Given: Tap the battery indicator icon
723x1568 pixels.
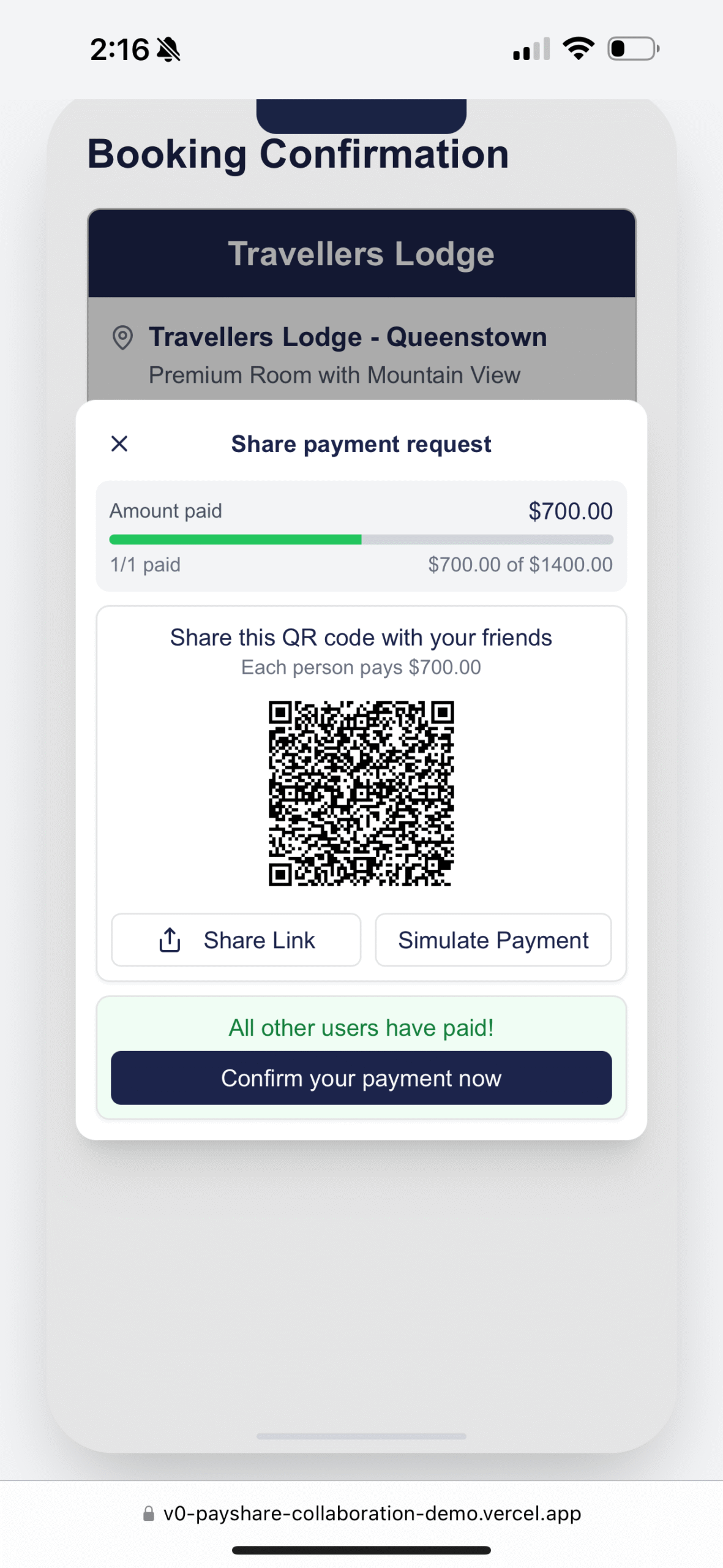Looking at the screenshot, I should point(633,48).
